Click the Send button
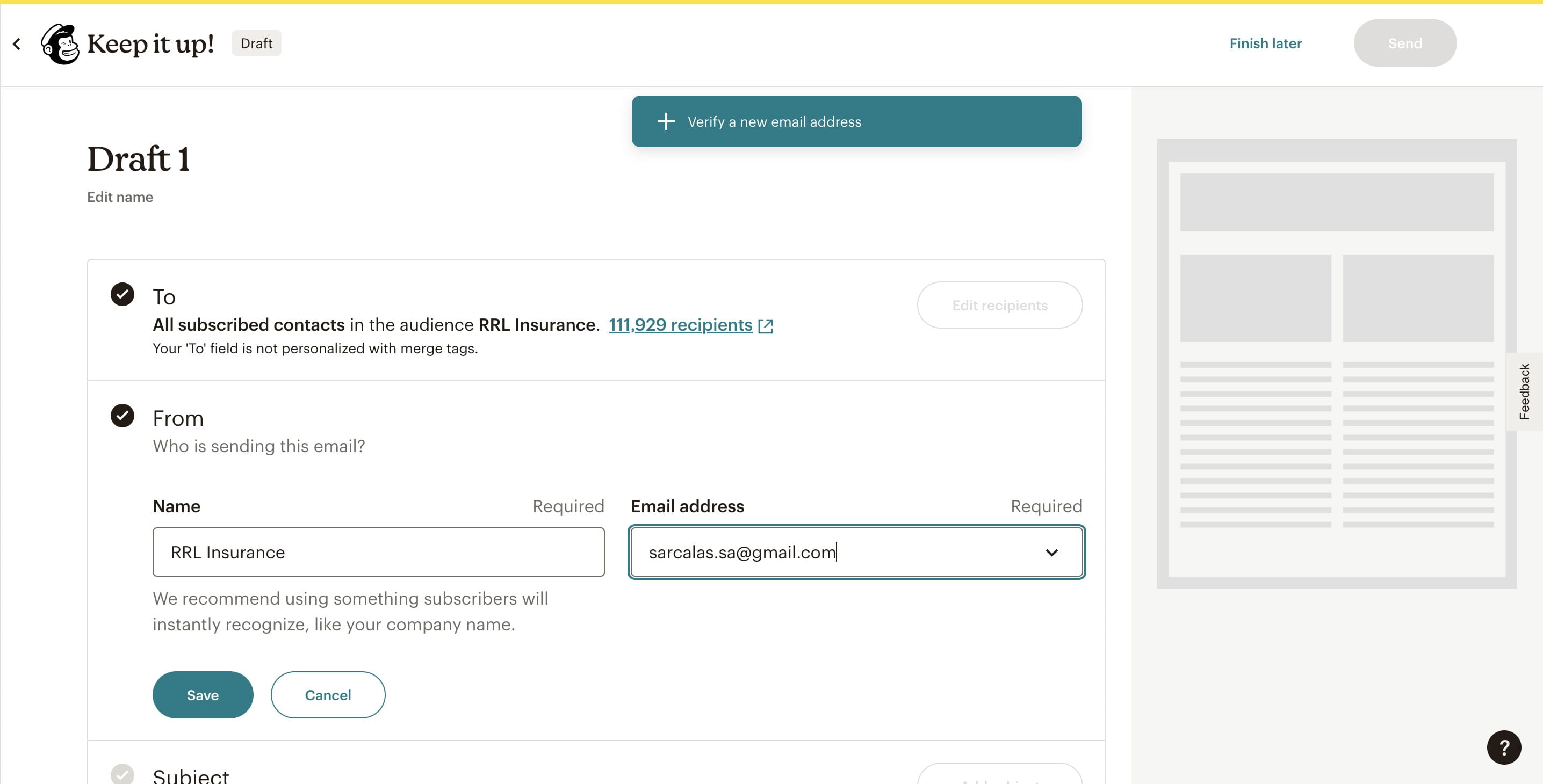The height and width of the screenshot is (784, 1543). [x=1405, y=42]
